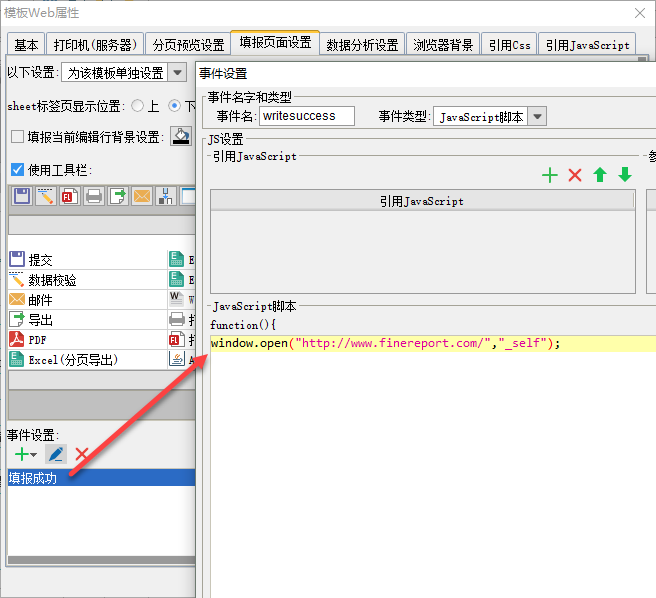Select Excel(分页导出) item in list

click(87, 360)
